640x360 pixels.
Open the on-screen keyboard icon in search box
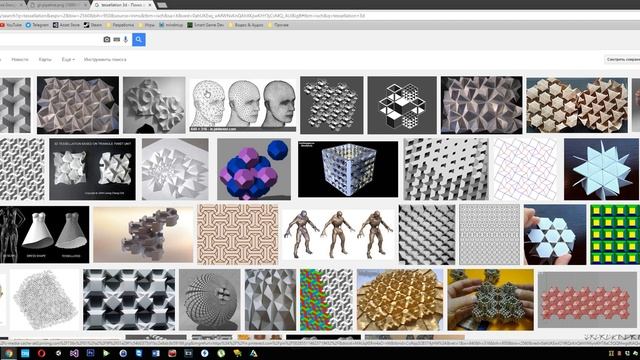click(x=117, y=40)
